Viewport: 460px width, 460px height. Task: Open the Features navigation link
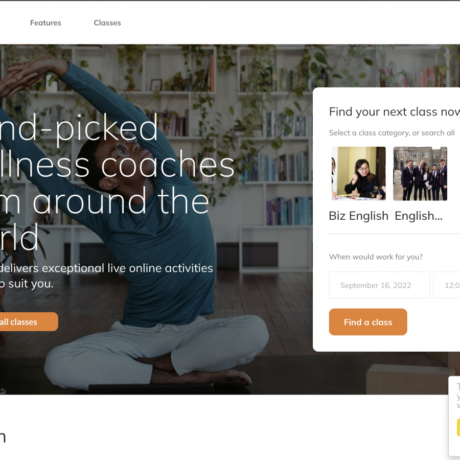click(x=46, y=23)
